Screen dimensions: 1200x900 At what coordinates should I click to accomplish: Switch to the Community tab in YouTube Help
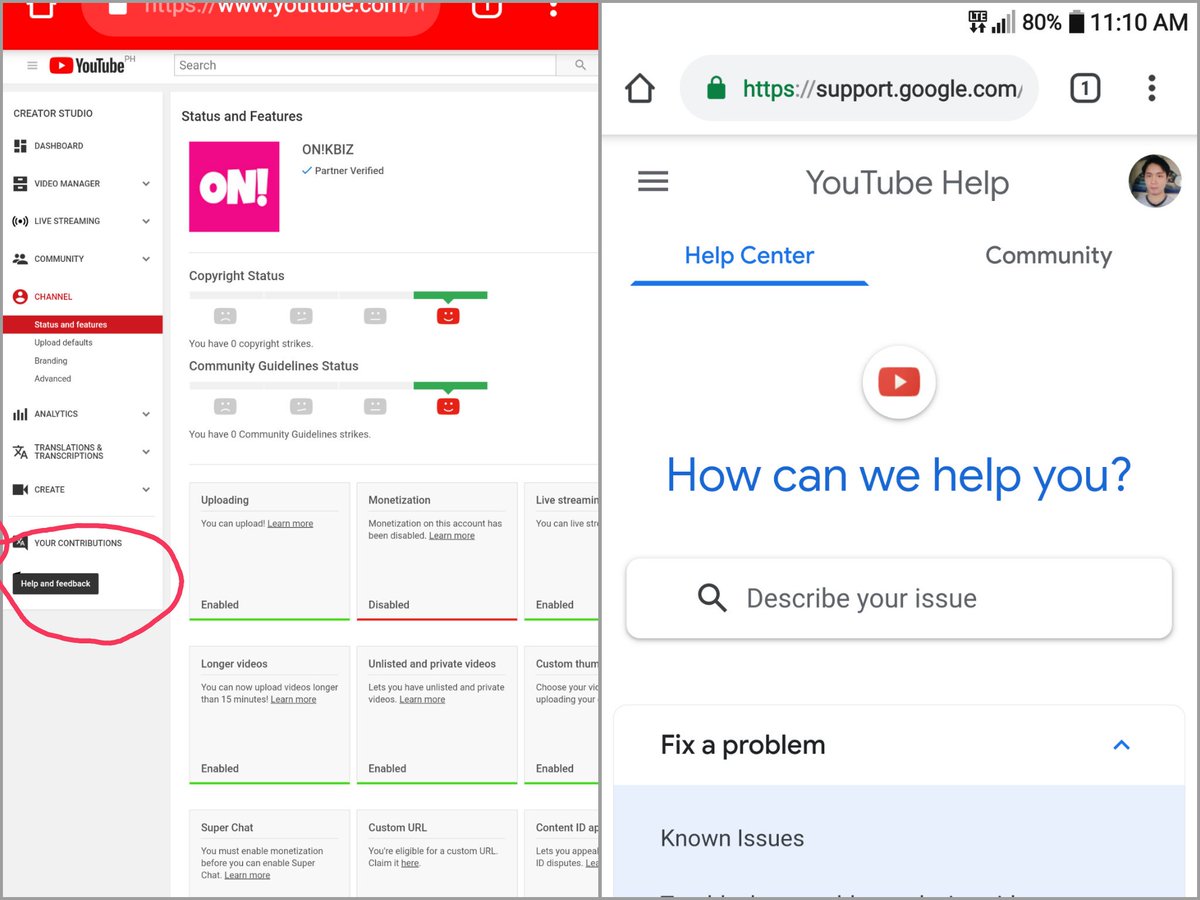pos(1048,256)
